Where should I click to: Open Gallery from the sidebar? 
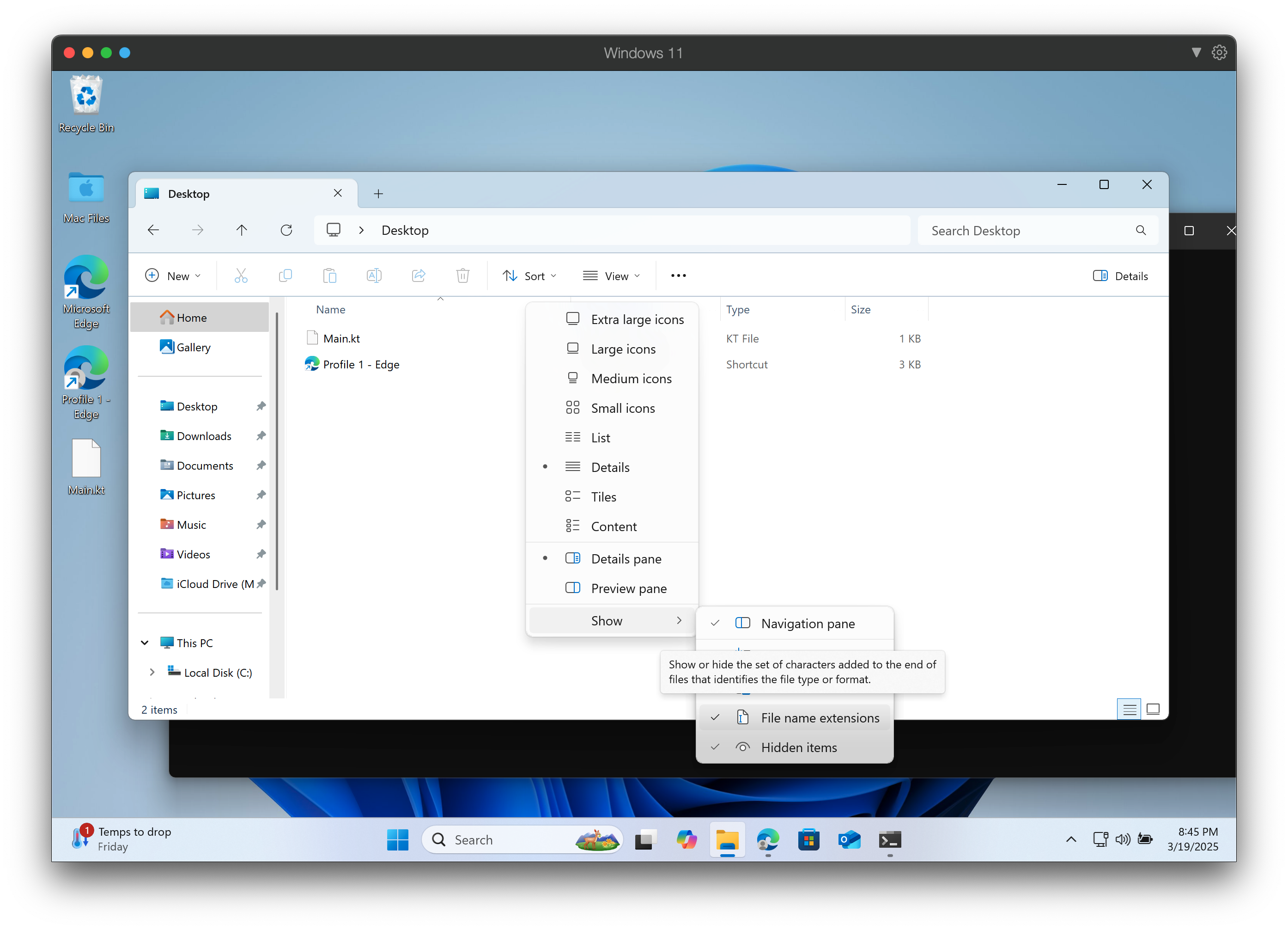pyautogui.click(x=193, y=347)
